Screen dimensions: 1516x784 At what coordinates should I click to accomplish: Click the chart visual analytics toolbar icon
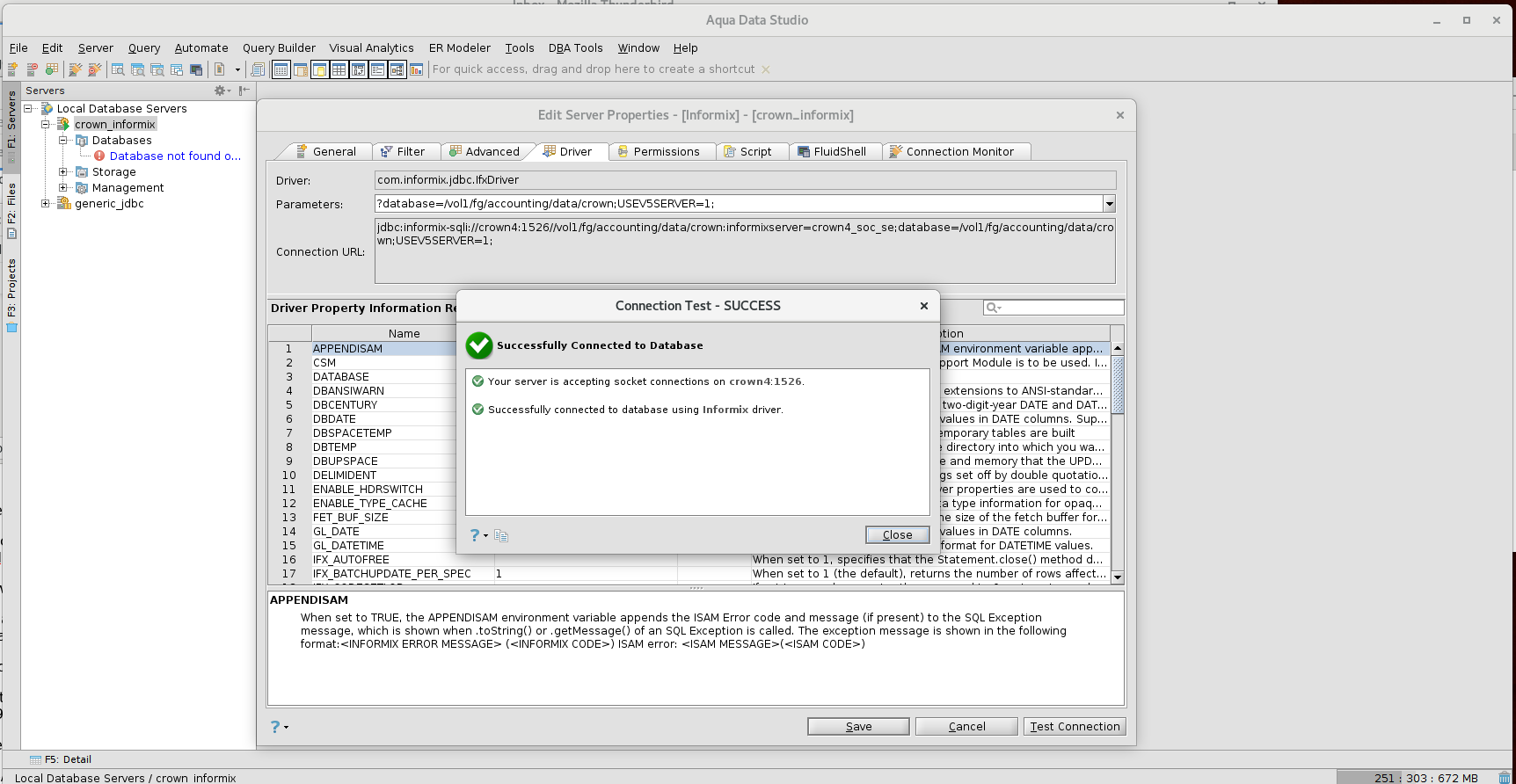point(417,69)
